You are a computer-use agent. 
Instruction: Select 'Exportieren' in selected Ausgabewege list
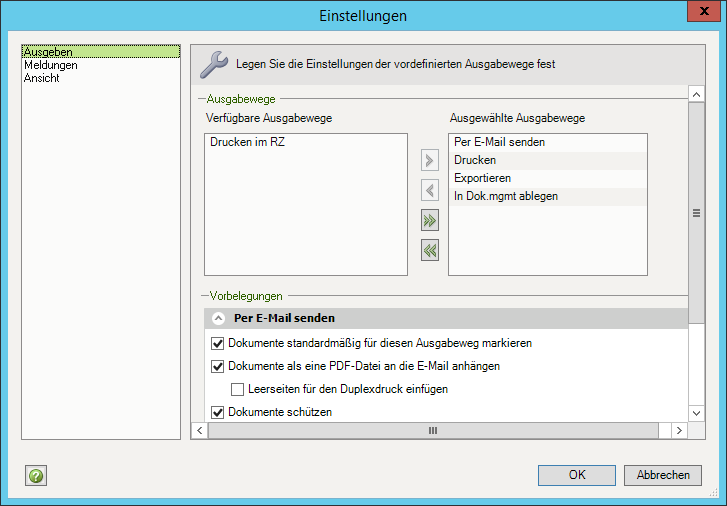482,178
